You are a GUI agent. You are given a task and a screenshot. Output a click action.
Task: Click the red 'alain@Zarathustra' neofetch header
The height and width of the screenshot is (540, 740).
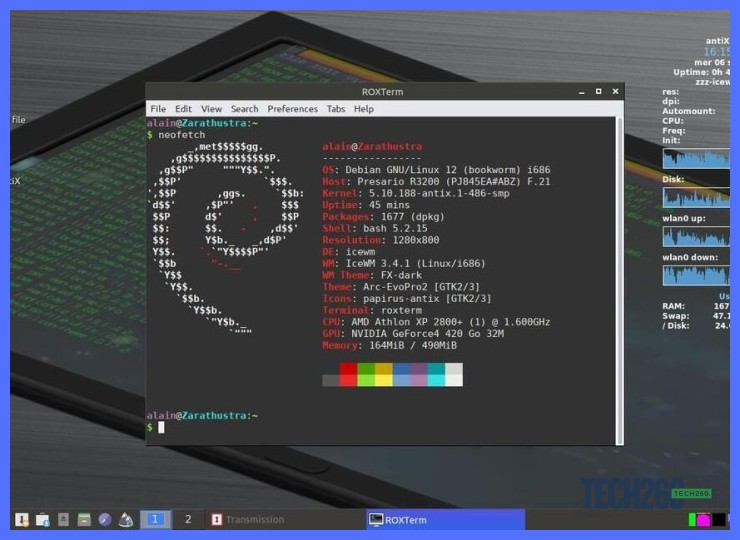(372, 147)
